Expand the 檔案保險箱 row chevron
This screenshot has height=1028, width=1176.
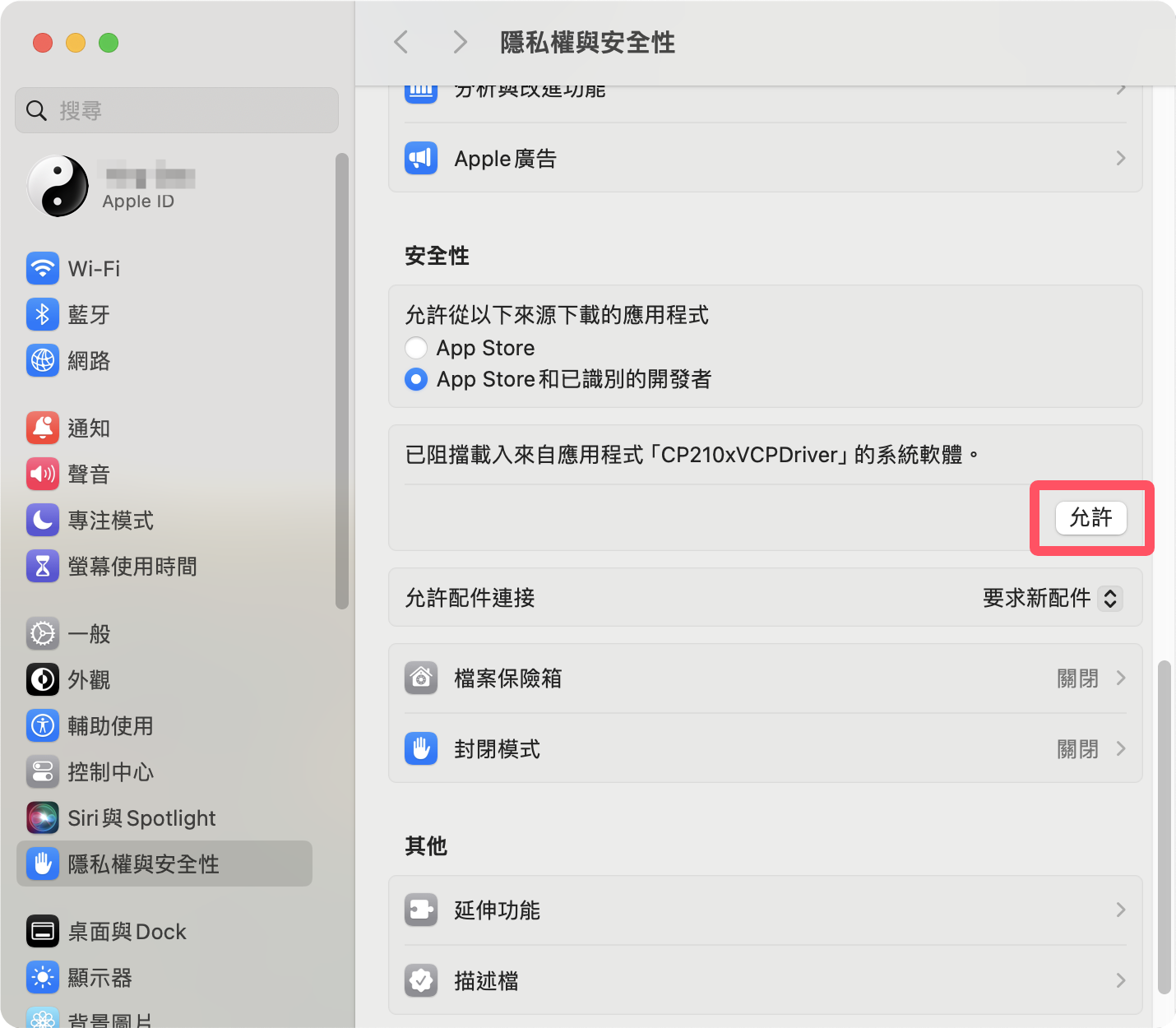[1121, 678]
